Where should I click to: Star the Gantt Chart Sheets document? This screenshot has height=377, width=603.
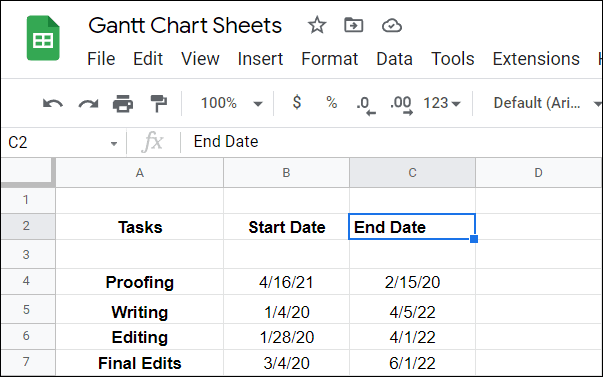point(317,25)
